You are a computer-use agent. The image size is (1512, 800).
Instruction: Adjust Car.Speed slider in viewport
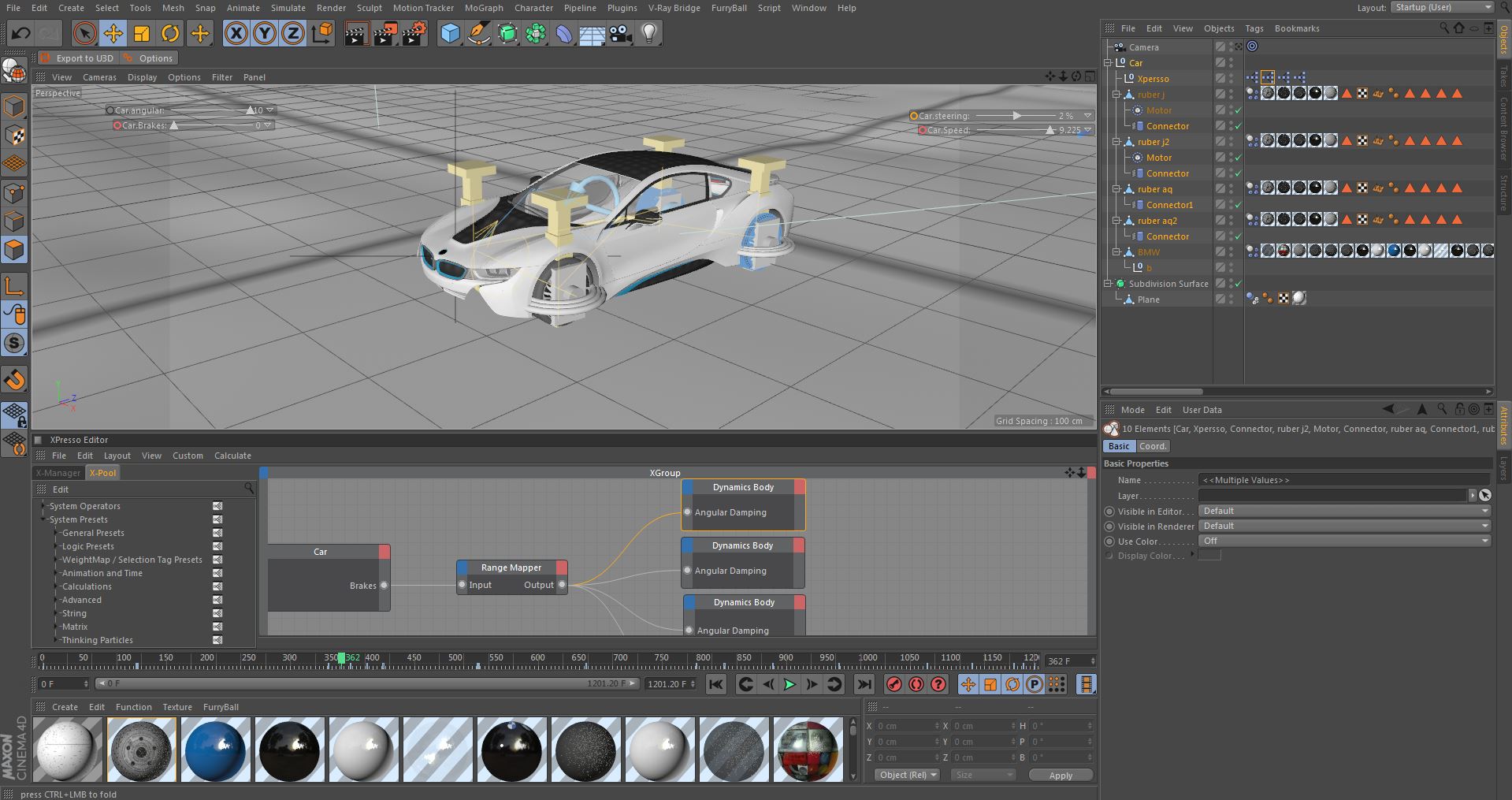coord(1049,130)
